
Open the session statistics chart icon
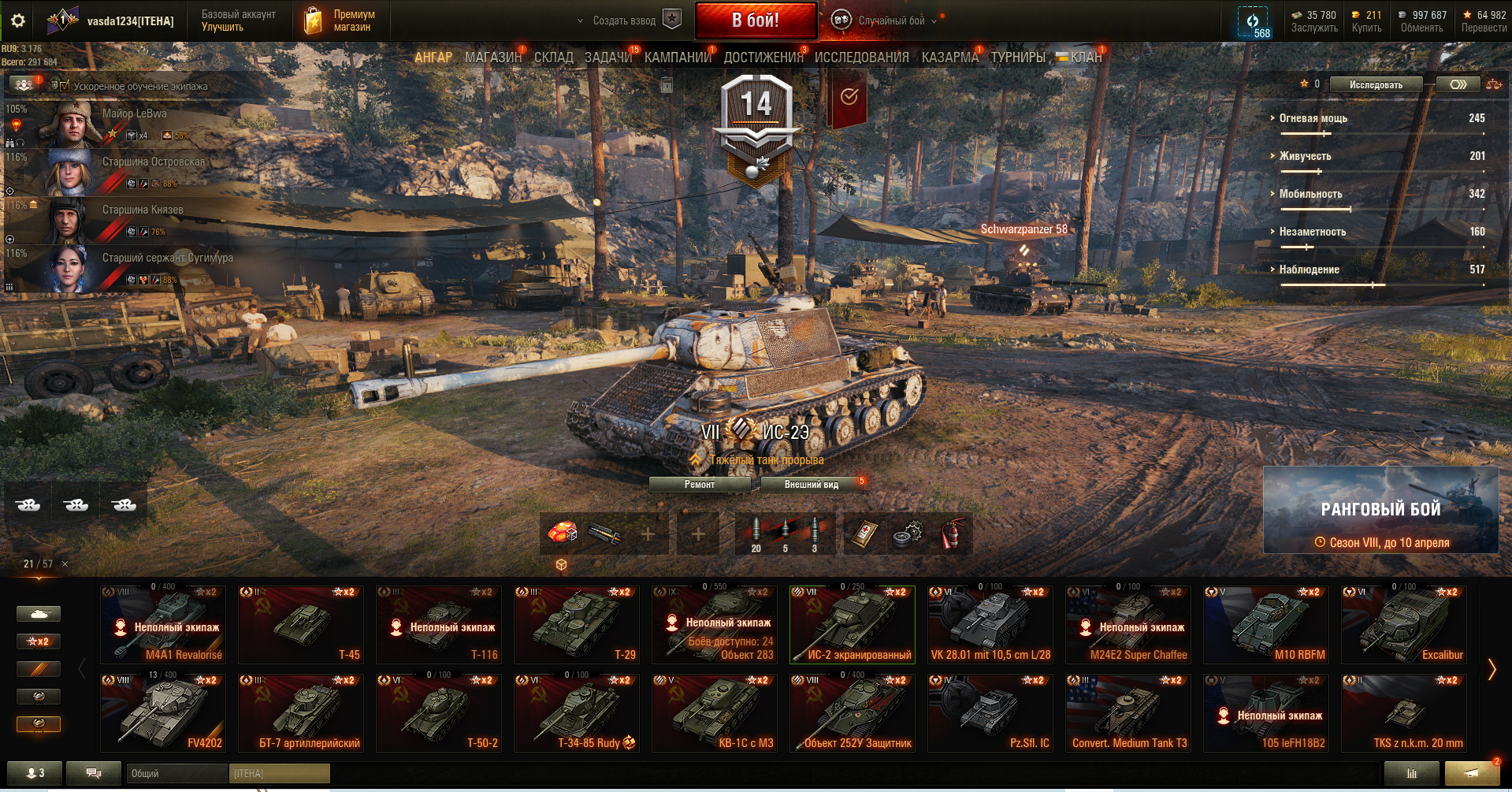click(x=1412, y=773)
